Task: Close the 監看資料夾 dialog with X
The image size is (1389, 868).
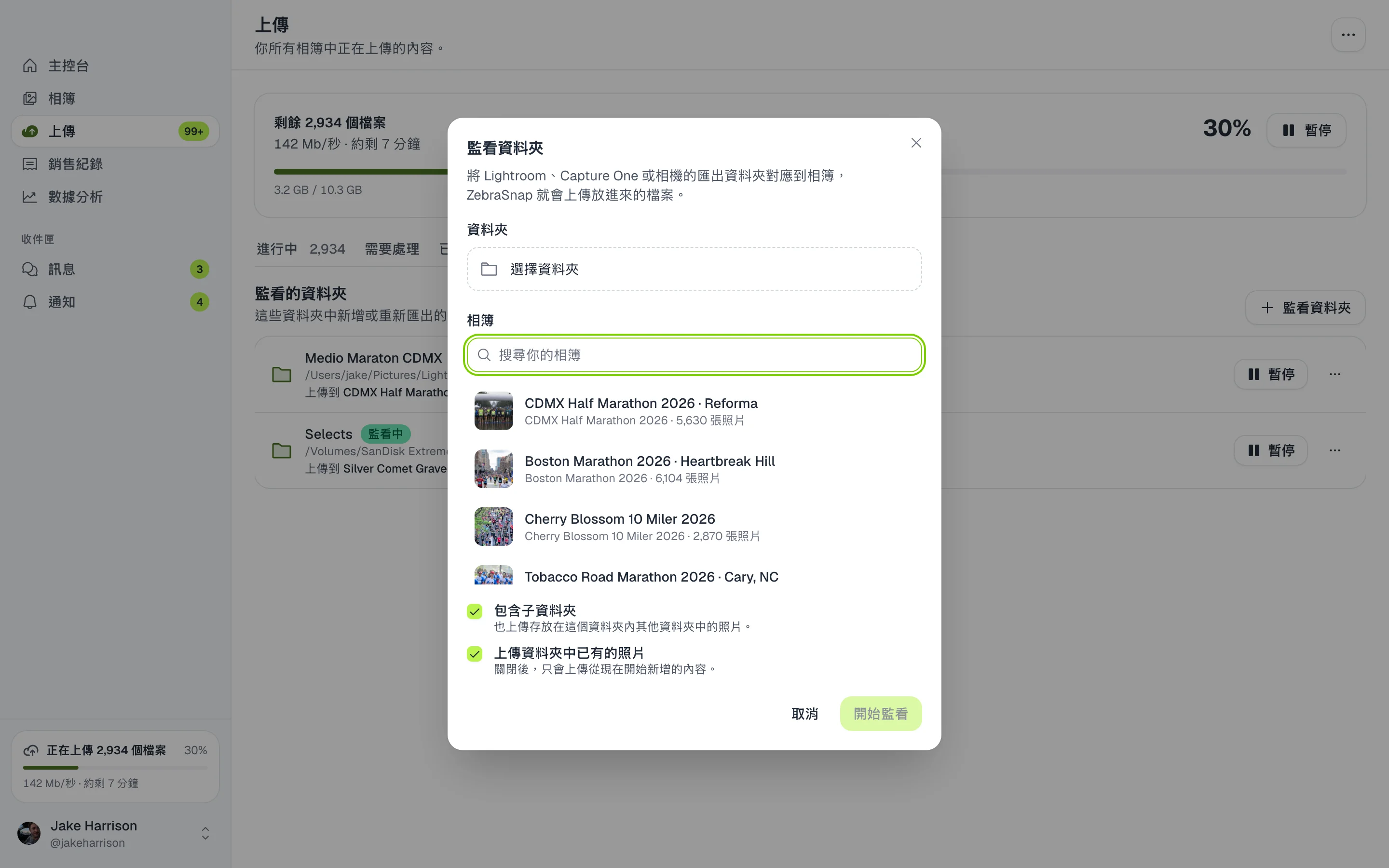Action: tap(916, 143)
